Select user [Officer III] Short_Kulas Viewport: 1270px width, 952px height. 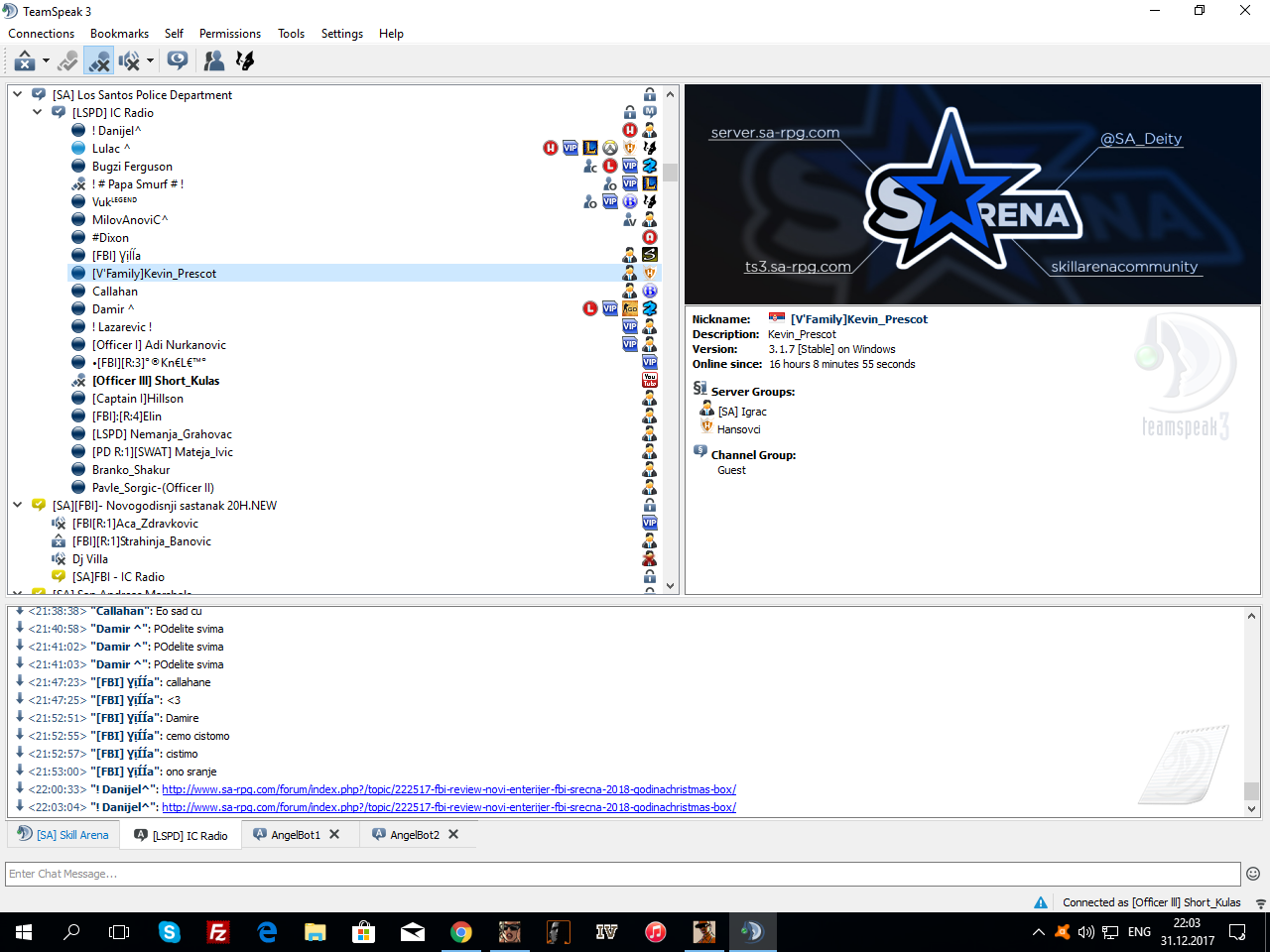(x=156, y=381)
